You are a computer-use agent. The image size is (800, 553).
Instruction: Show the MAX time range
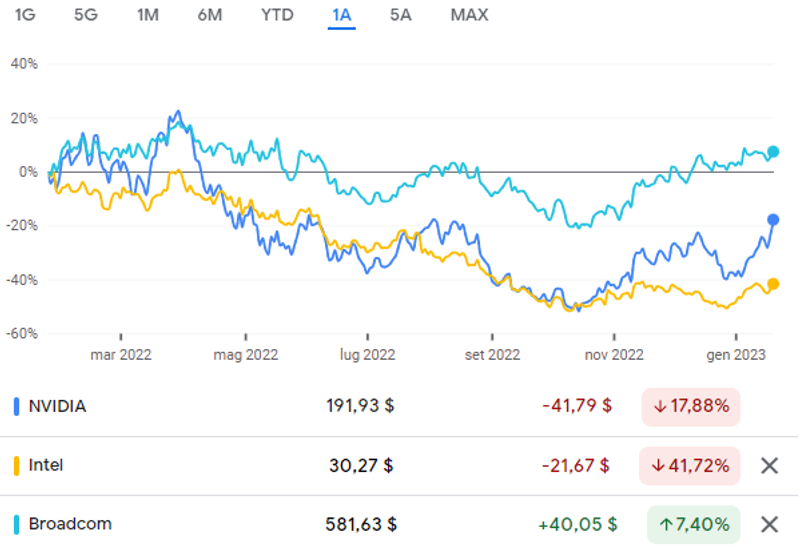point(469,15)
